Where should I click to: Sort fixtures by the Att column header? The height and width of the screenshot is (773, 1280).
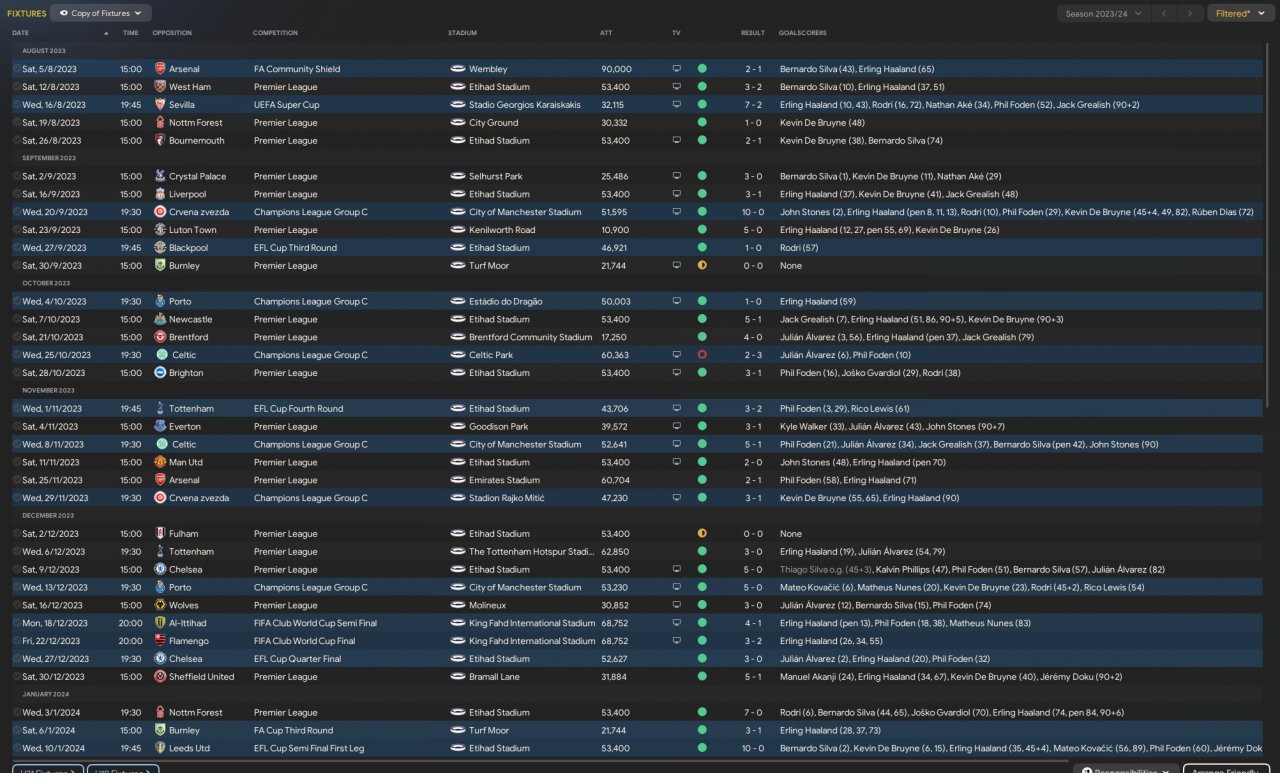(x=606, y=33)
